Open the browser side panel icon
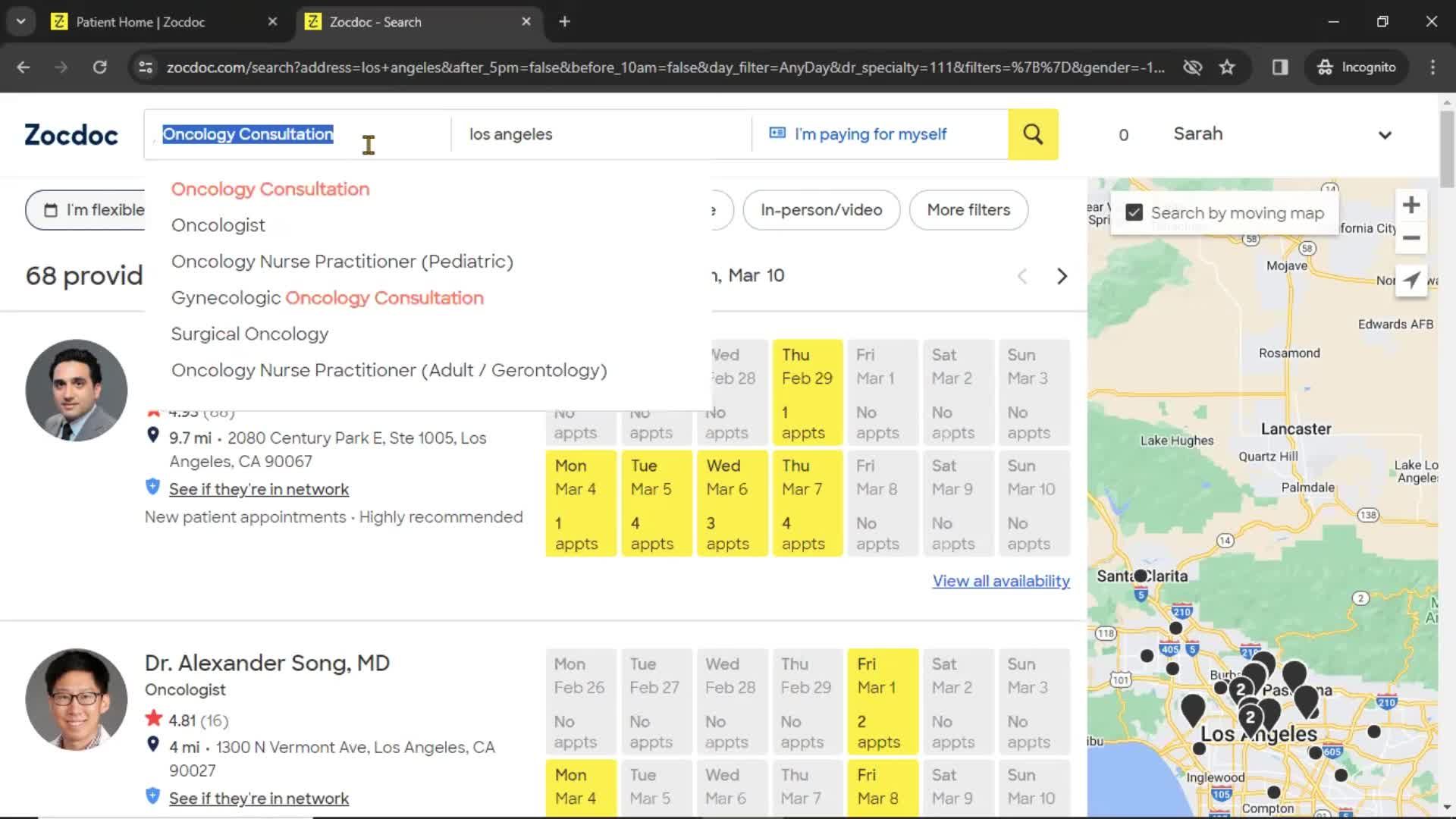Viewport: 1456px width, 819px height. pyautogui.click(x=1280, y=67)
